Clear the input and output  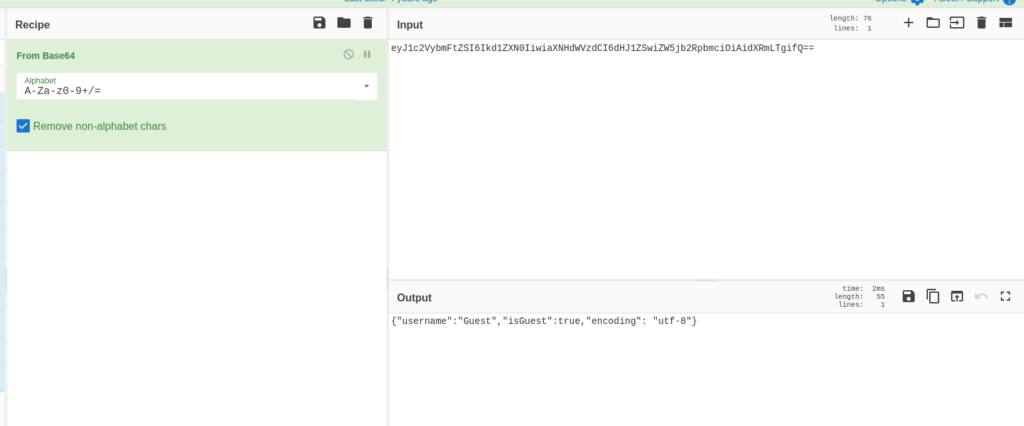pyautogui.click(x=981, y=23)
